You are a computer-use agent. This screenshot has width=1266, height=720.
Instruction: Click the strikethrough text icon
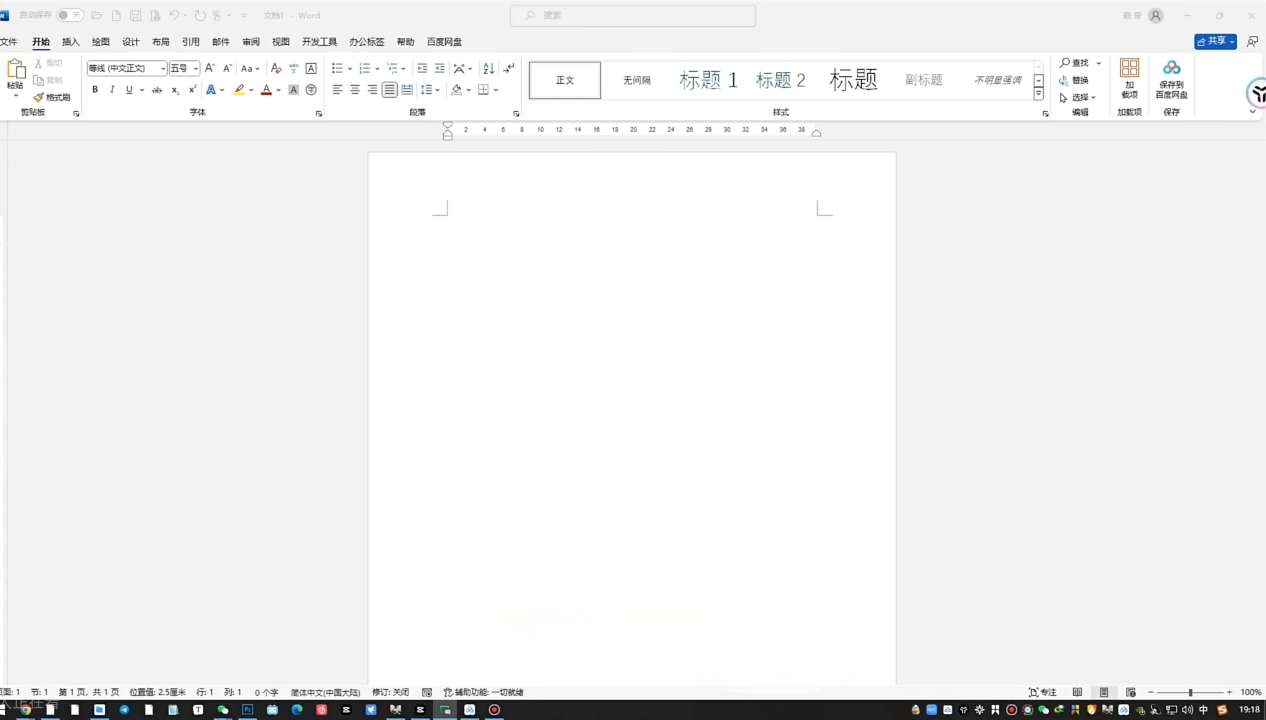tap(157, 90)
